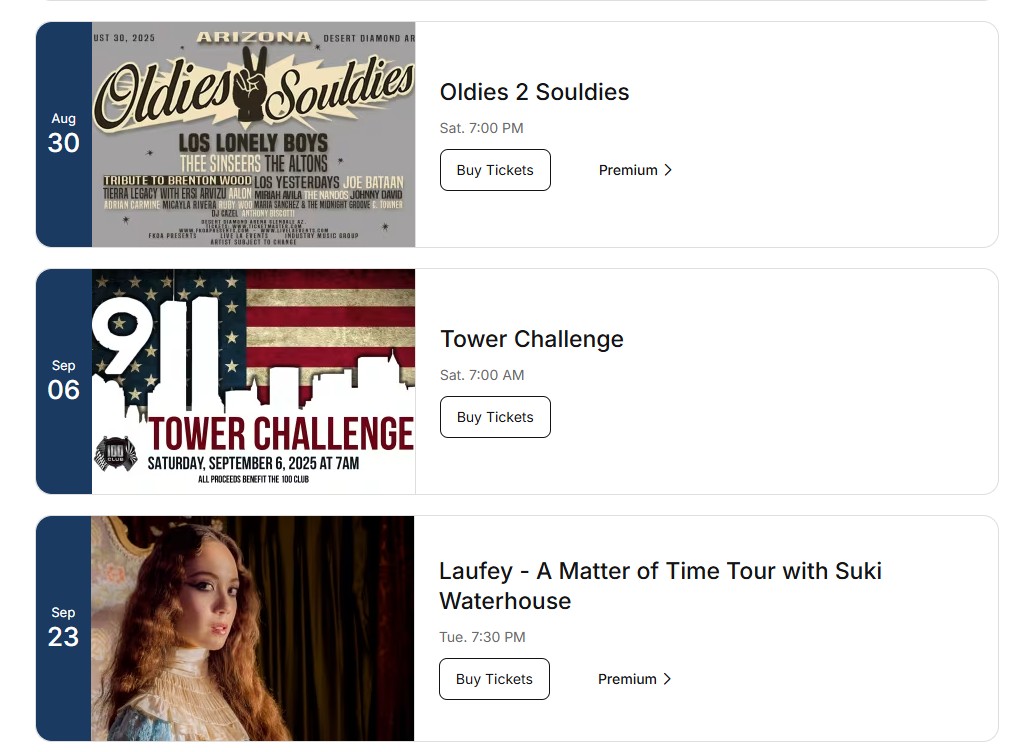Image resolution: width=1036 pixels, height=752 pixels.
Task: Open the Tower Challenge event title
Action: 531,339
